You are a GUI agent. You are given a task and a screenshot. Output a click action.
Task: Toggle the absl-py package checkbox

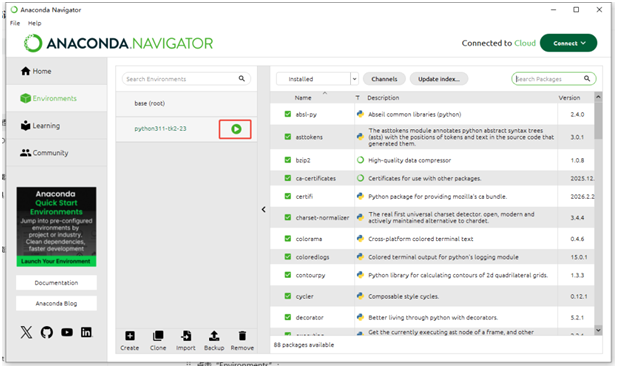pos(288,114)
